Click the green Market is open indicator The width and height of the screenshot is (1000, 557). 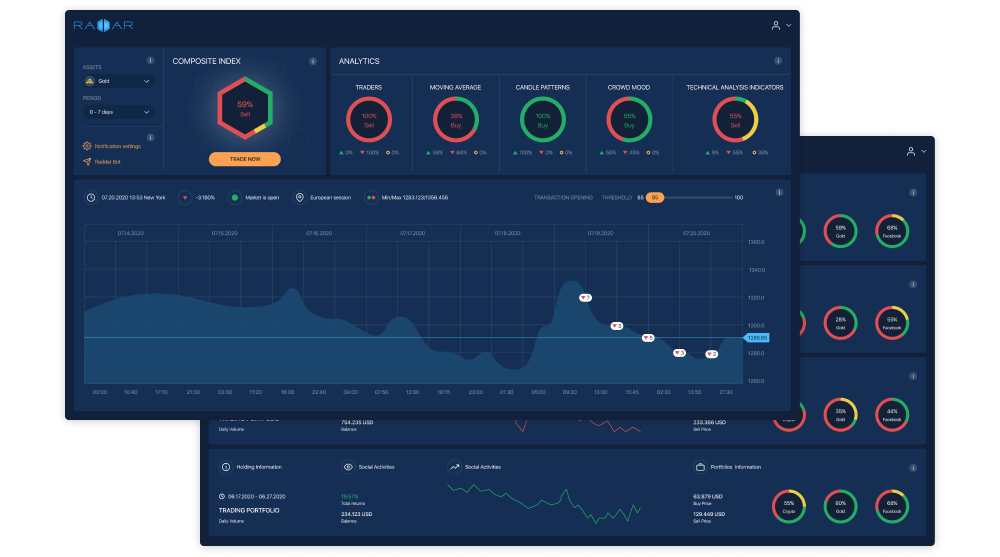pos(234,198)
